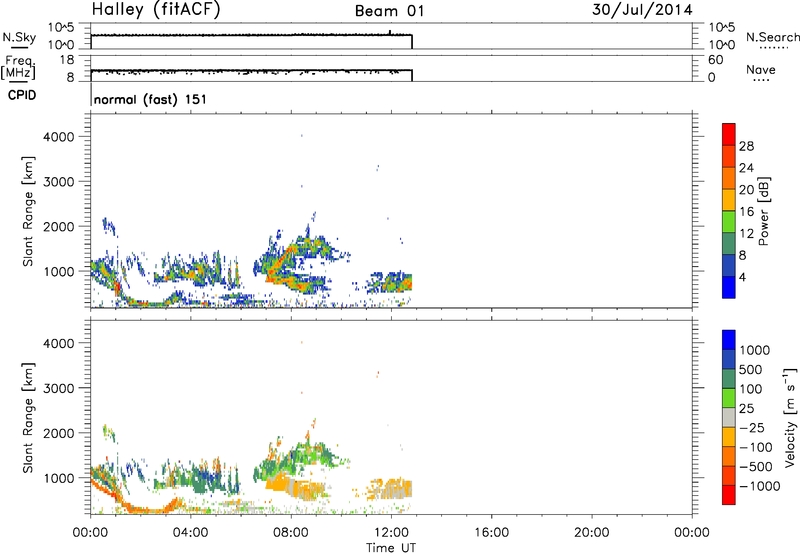Click the 3000 tick on power panel range axis
The image size is (800, 554).
[x=59, y=182]
